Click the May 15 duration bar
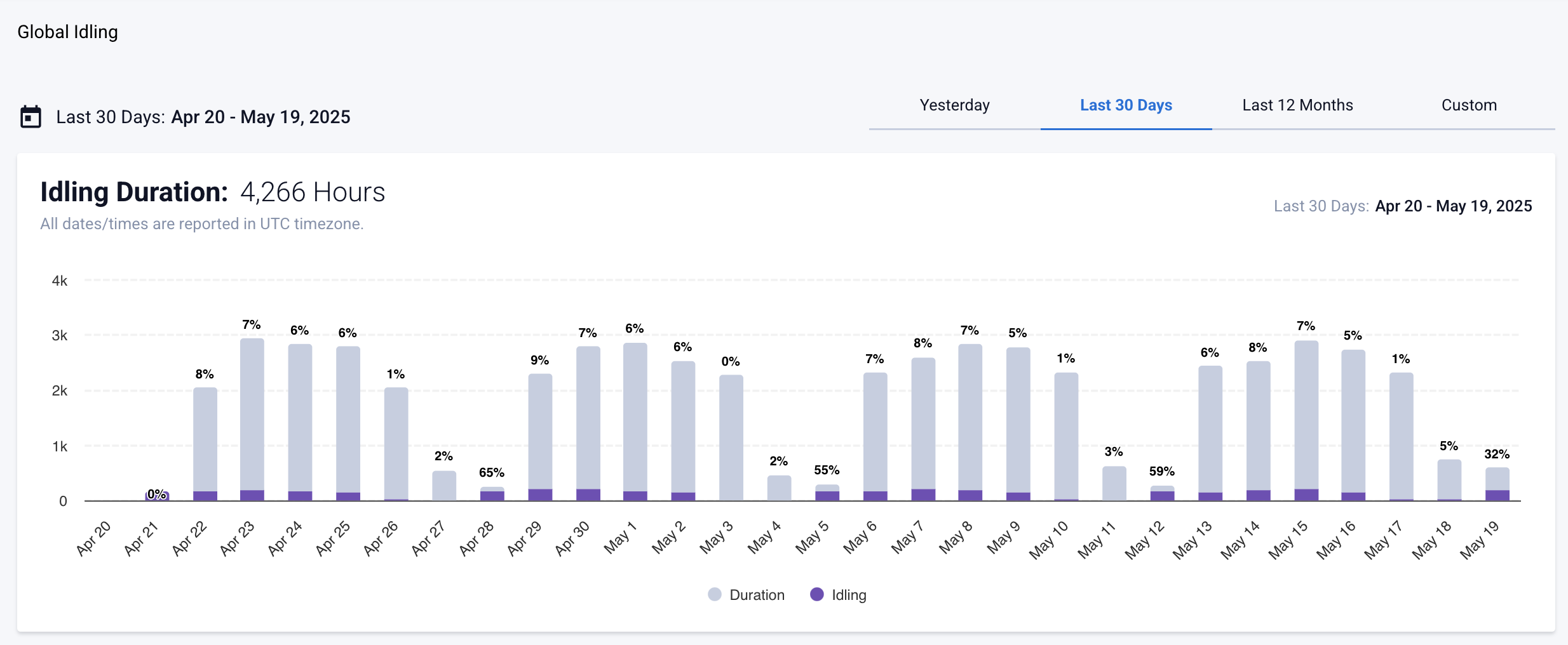Viewport: 1568px width, 645px height. (1306, 413)
